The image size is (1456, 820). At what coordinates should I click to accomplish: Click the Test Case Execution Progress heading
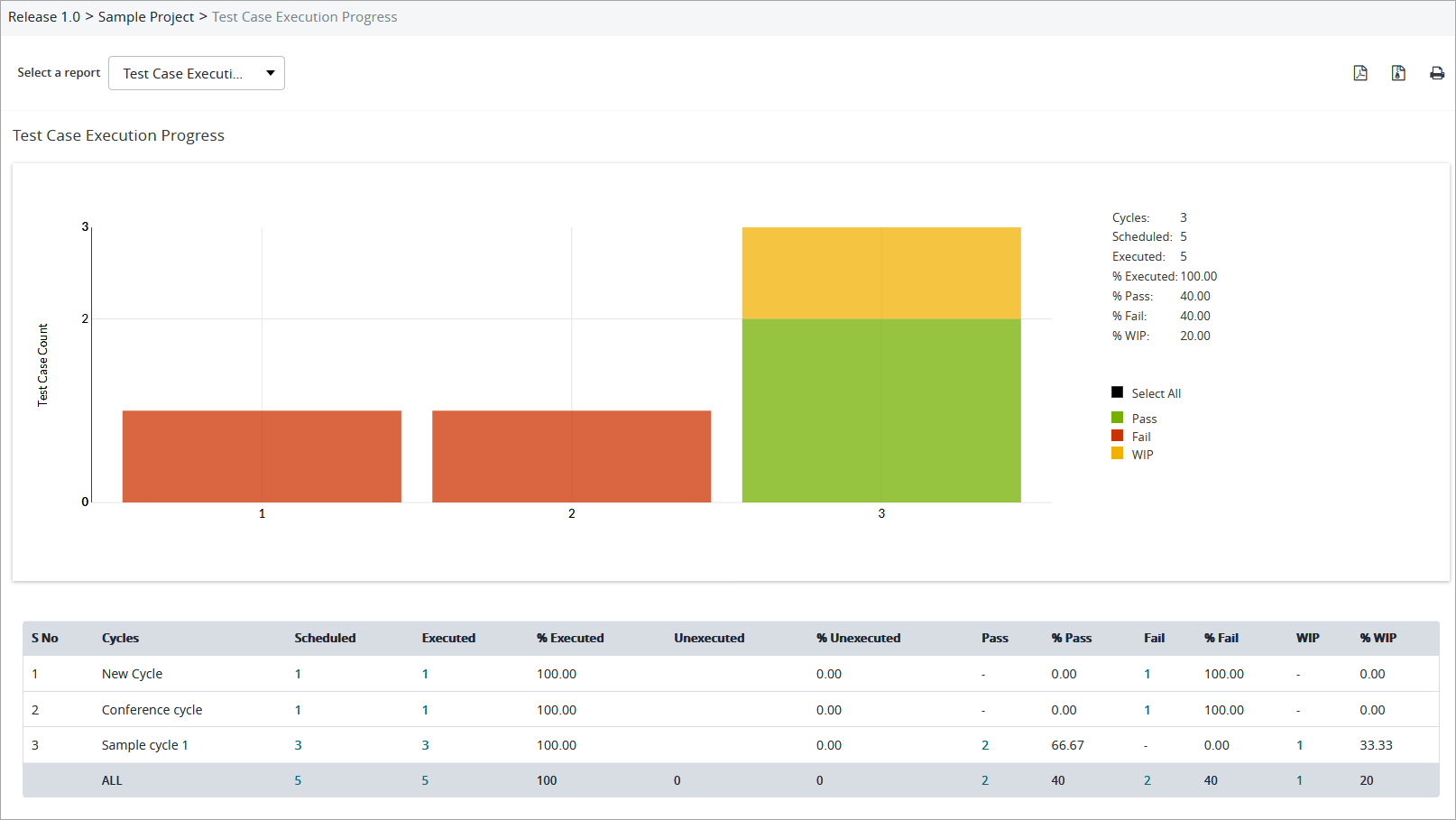coord(118,135)
